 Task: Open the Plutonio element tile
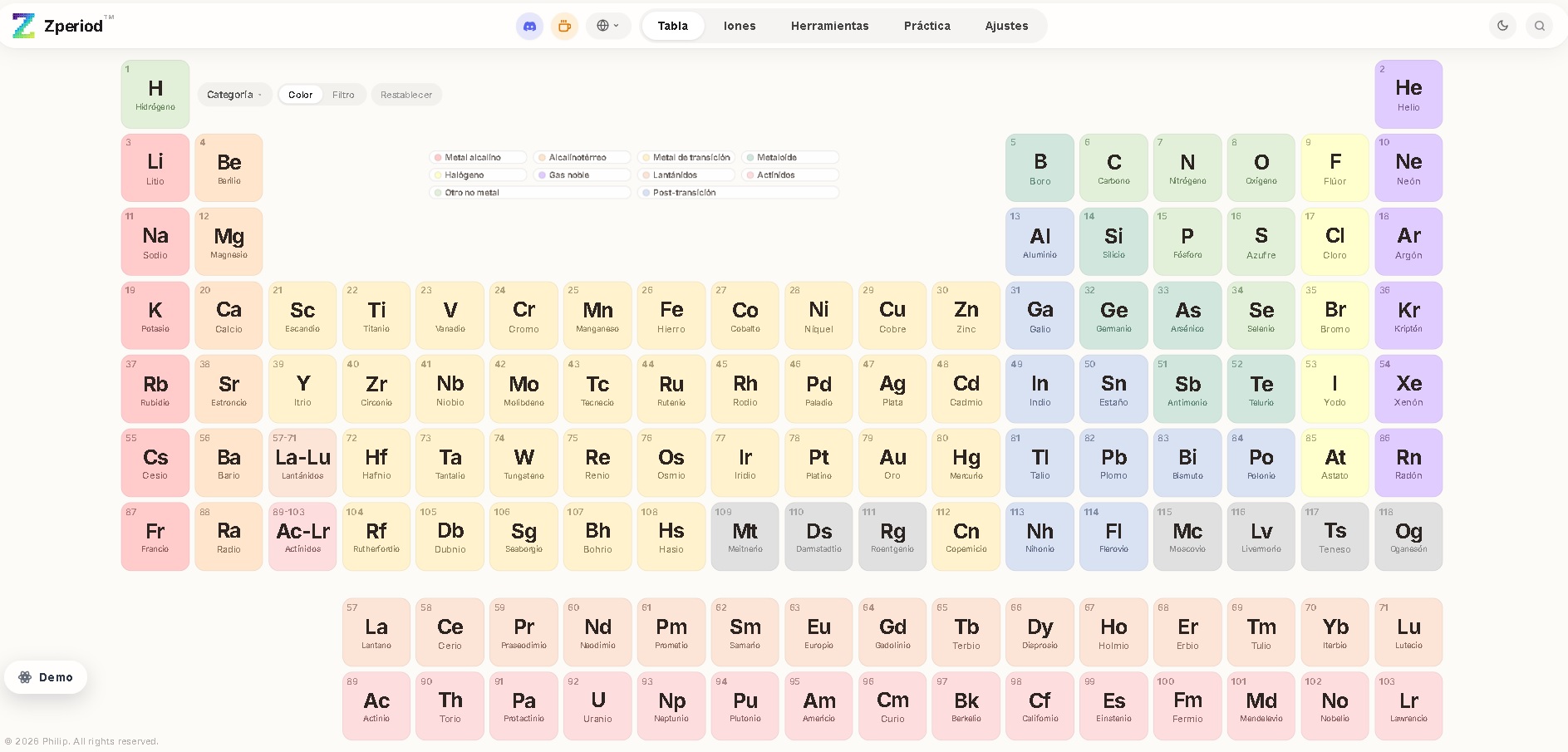745,706
